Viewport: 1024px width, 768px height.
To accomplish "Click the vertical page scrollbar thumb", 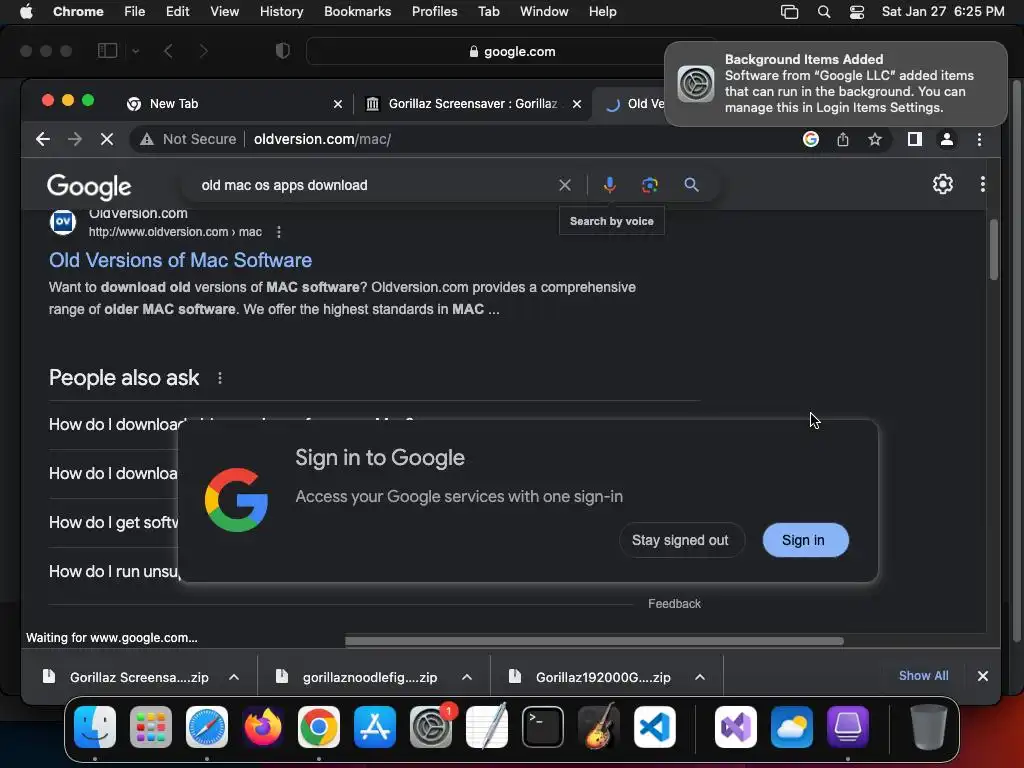I will tap(993, 249).
